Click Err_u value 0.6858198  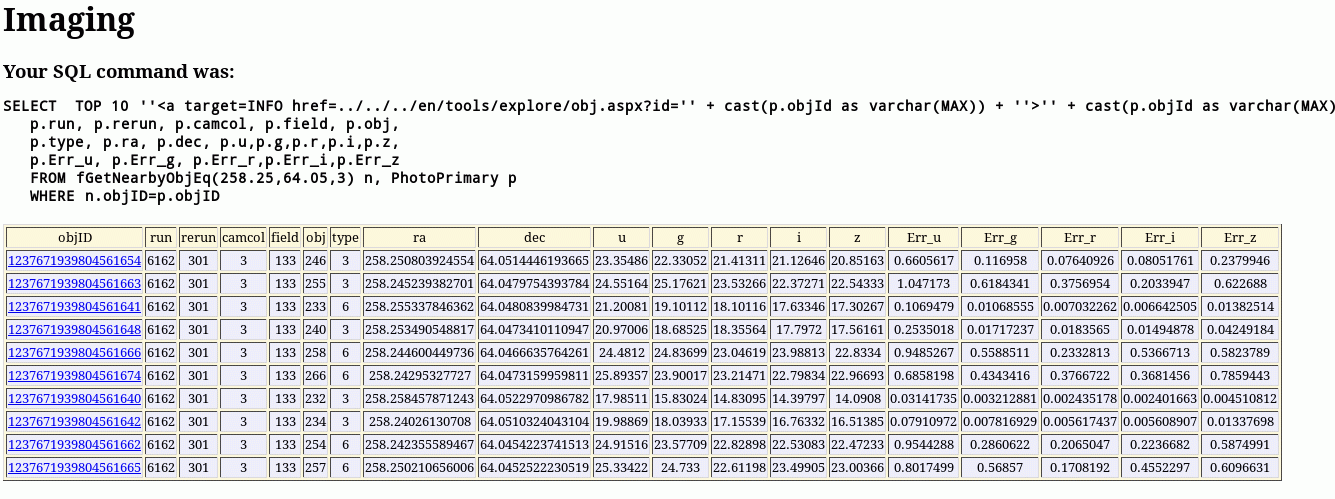923,375
